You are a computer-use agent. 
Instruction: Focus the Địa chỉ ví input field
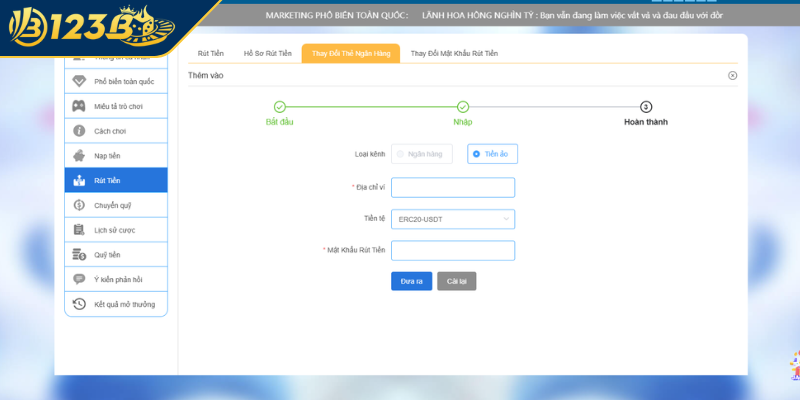pyautogui.click(x=452, y=187)
